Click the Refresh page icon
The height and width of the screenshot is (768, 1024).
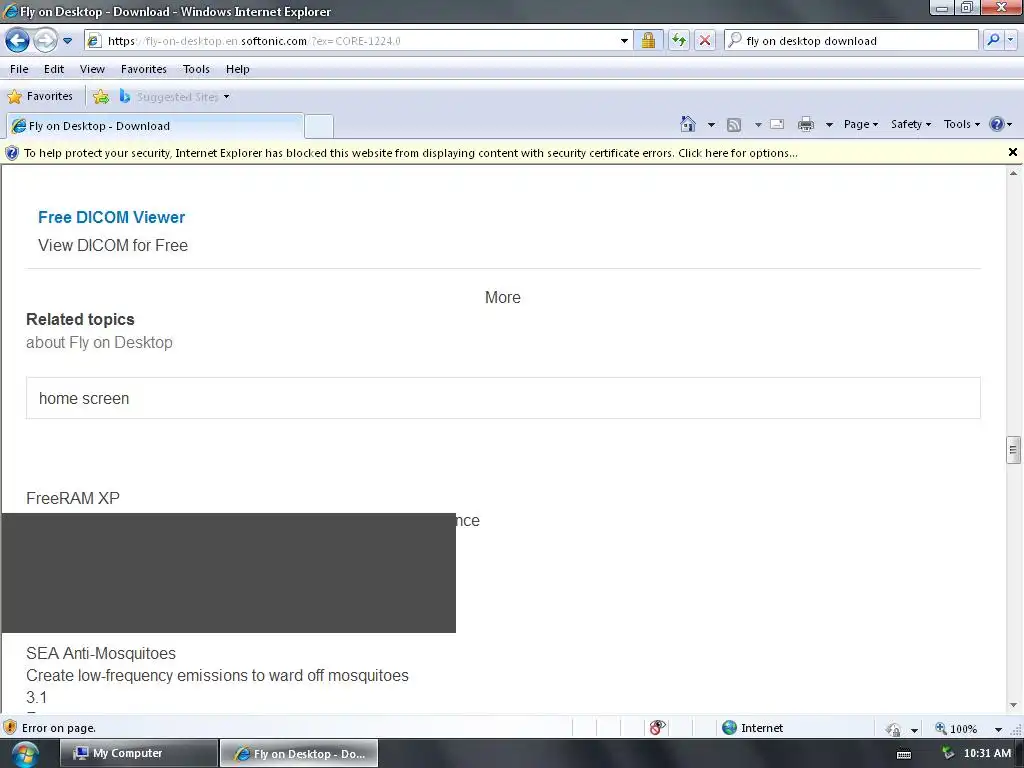click(679, 40)
